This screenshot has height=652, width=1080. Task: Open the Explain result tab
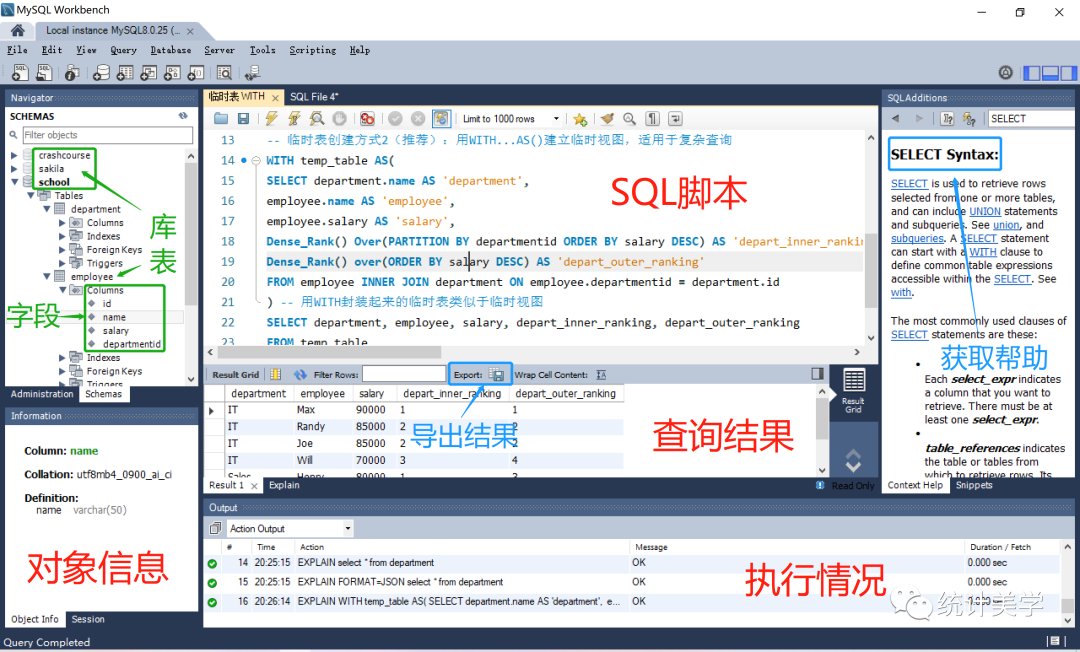tap(284, 485)
